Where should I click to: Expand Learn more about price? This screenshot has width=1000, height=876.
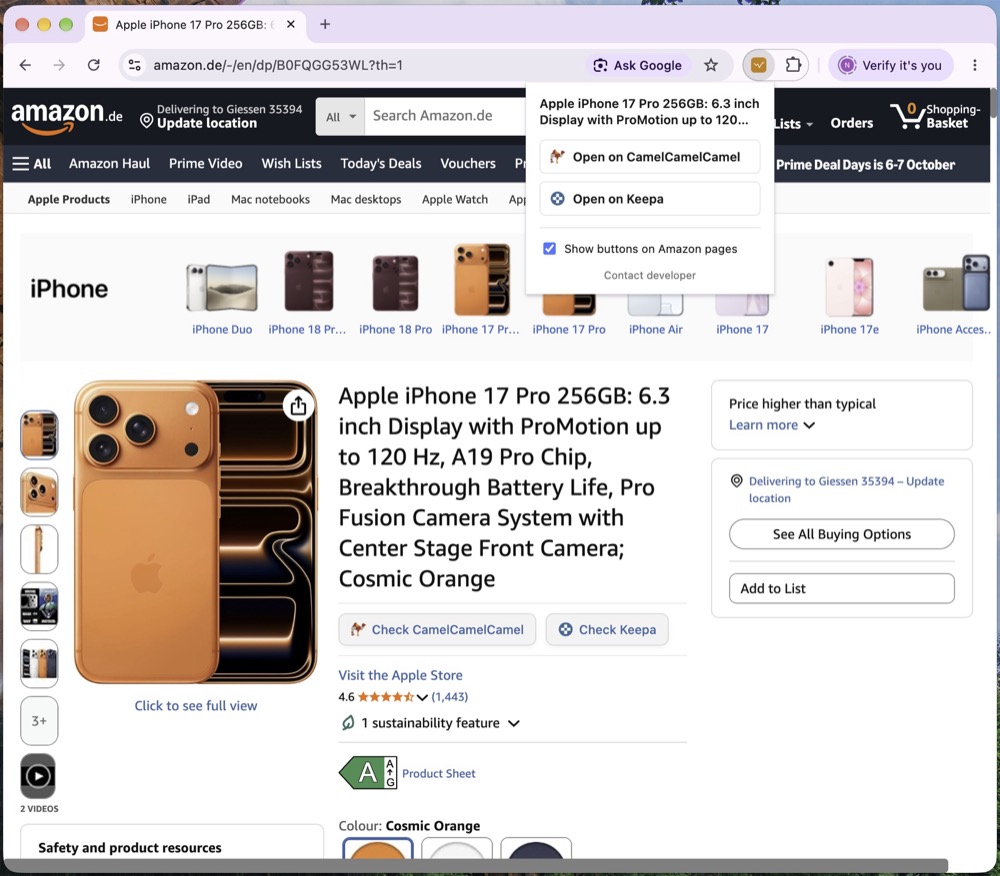click(772, 425)
